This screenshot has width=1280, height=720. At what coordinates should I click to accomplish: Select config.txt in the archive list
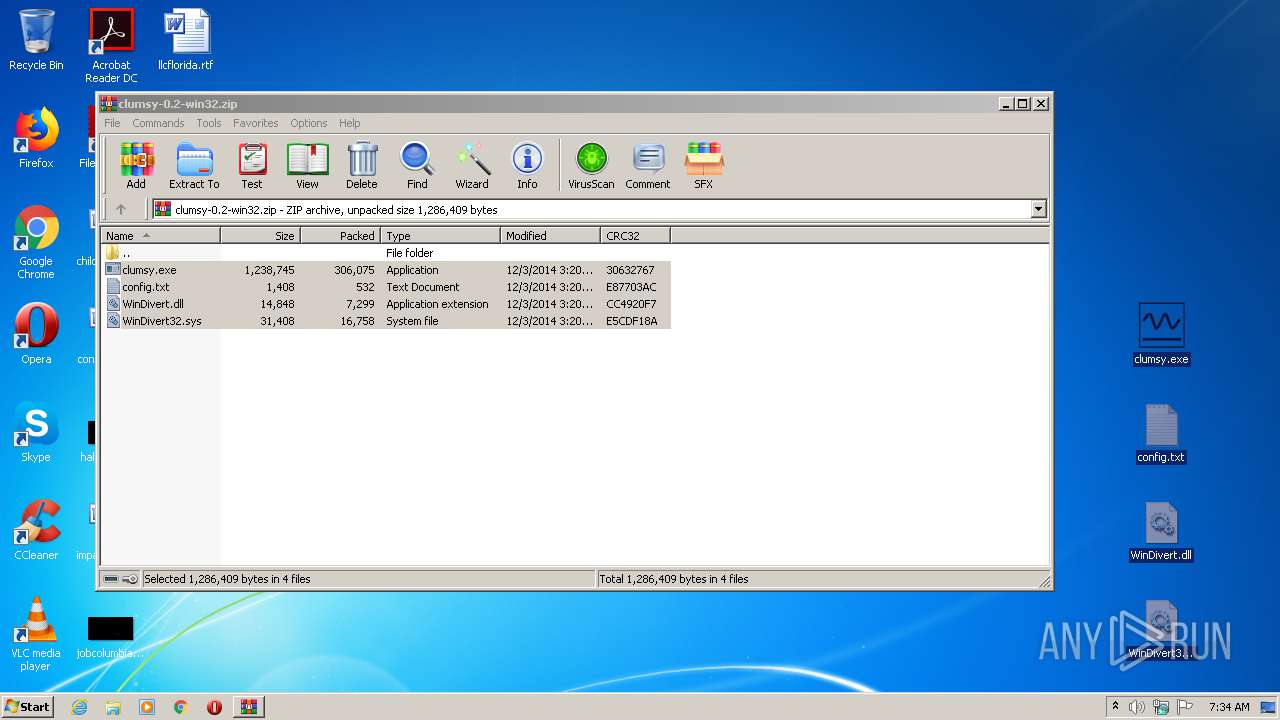tap(386, 287)
